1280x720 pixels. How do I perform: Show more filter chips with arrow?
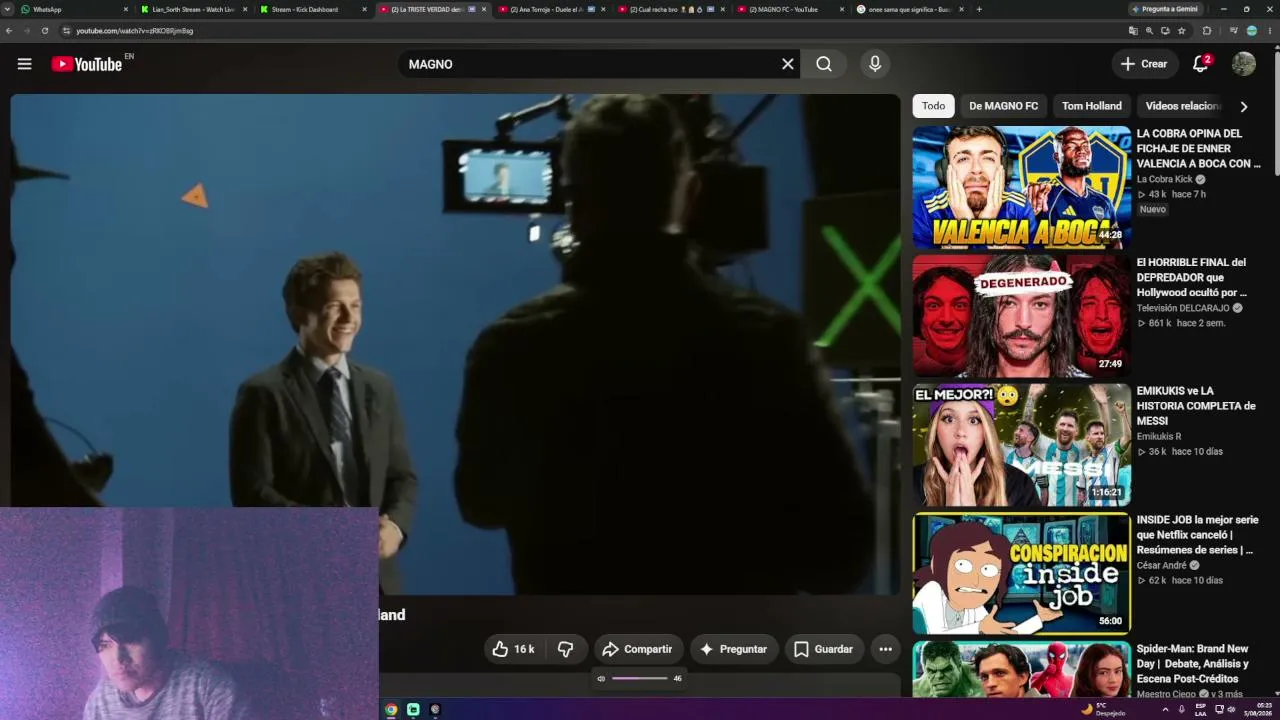pyautogui.click(x=1244, y=106)
